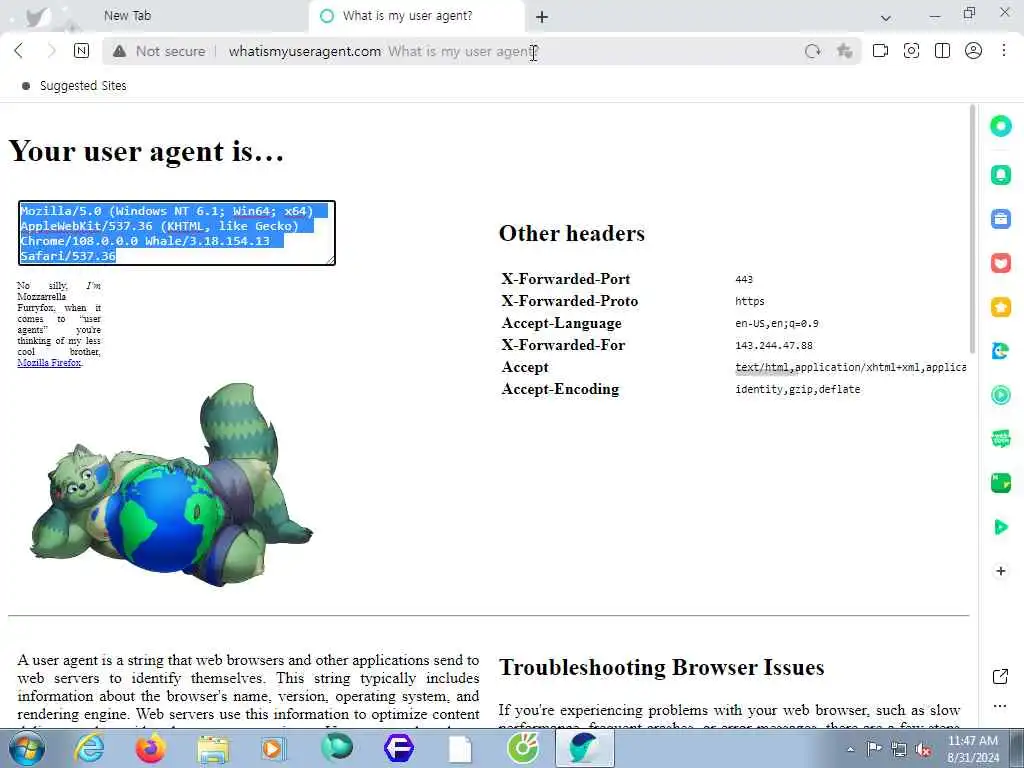Bookmark this page with the star icon
The width and height of the screenshot is (1024, 768).
tap(844, 51)
